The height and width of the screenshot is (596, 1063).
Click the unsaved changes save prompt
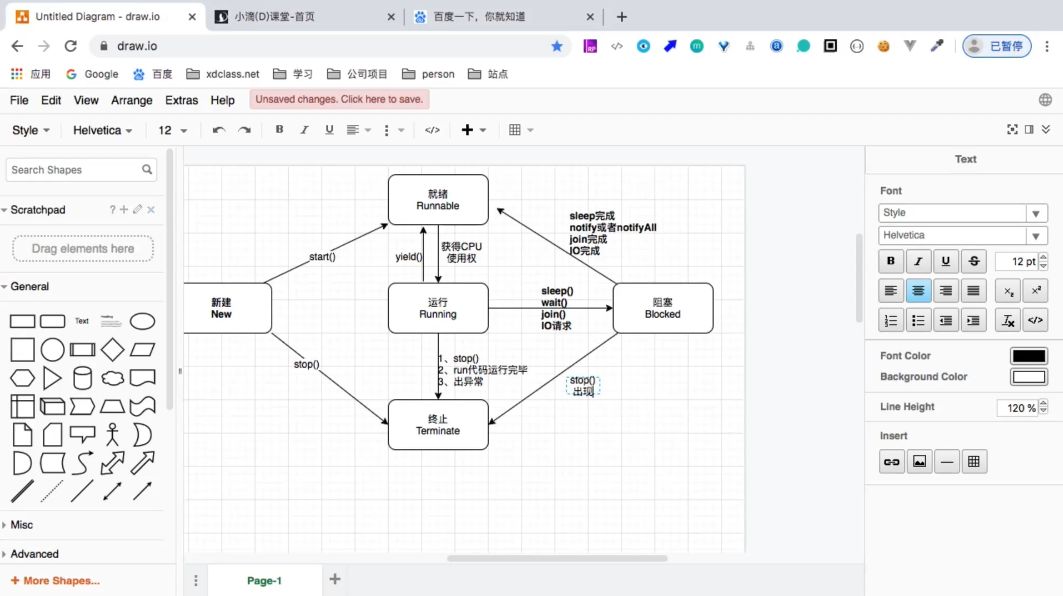click(x=338, y=100)
